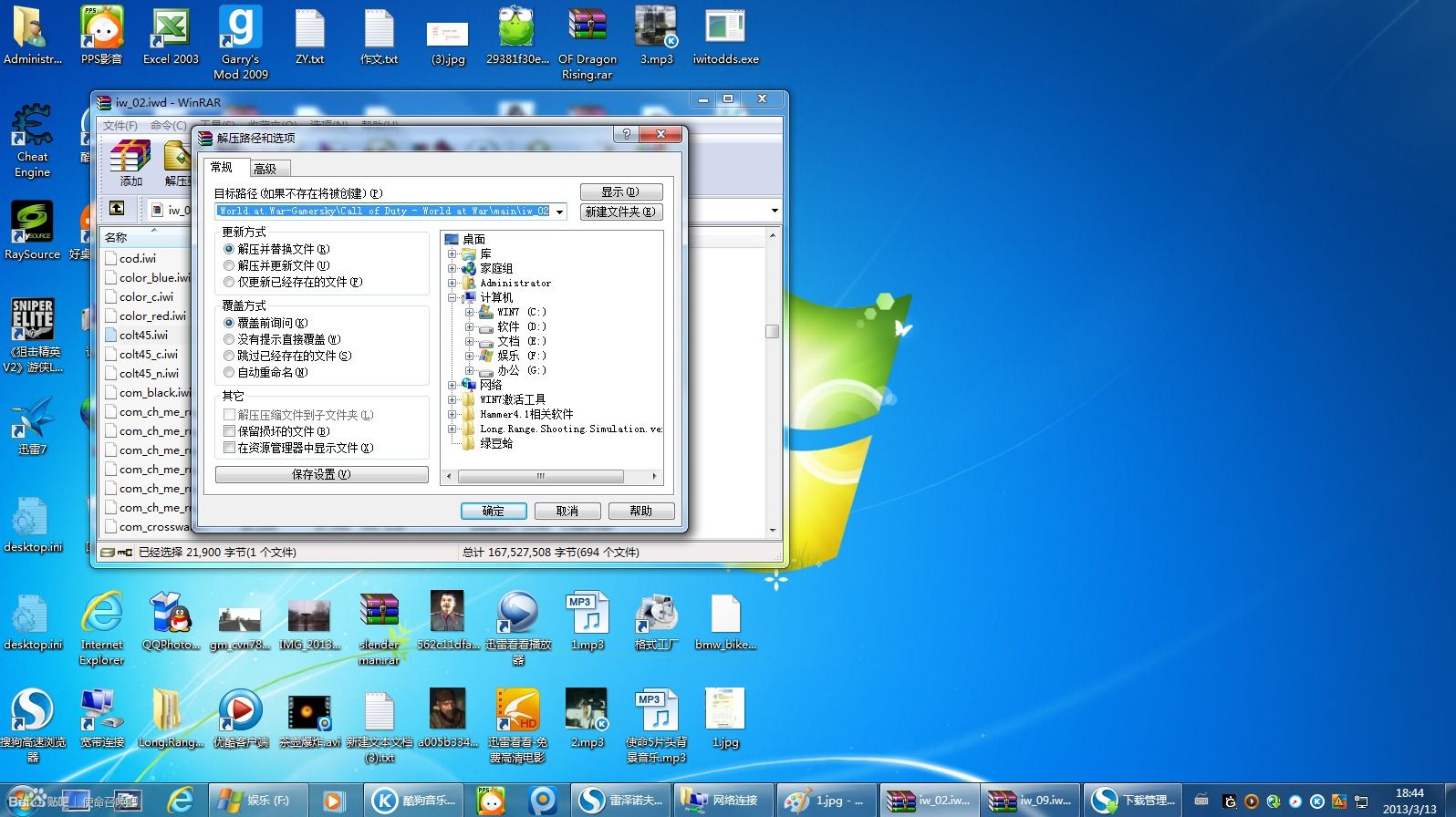Select the 3.mp3 desktop file
Screen dimensions: 1456x817
pos(656,36)
